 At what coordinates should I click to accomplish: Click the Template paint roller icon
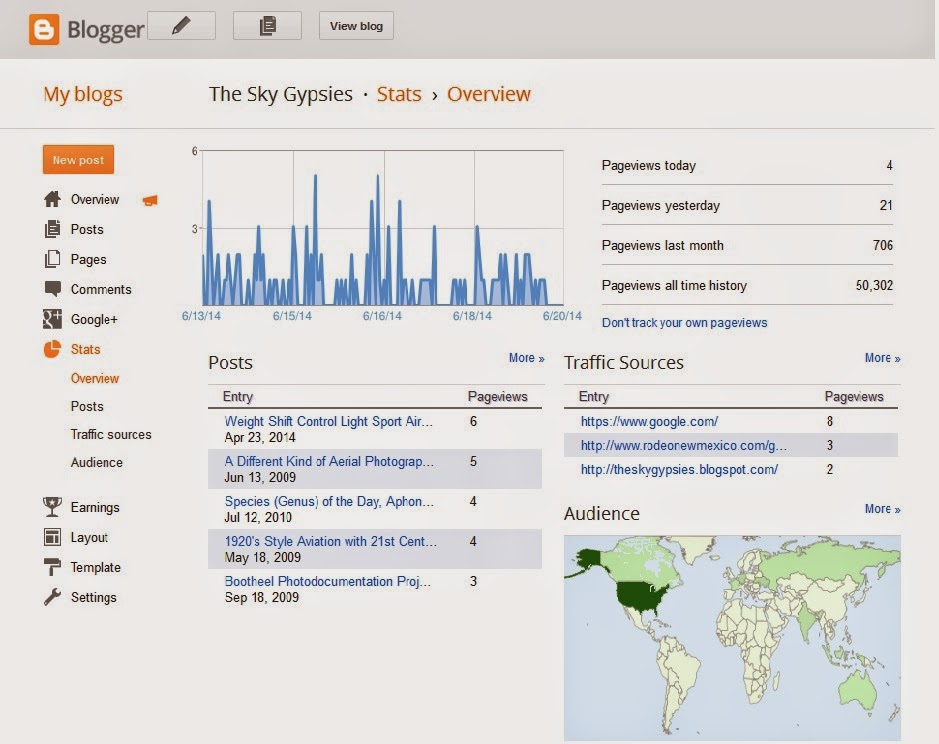tap(52, 567)
